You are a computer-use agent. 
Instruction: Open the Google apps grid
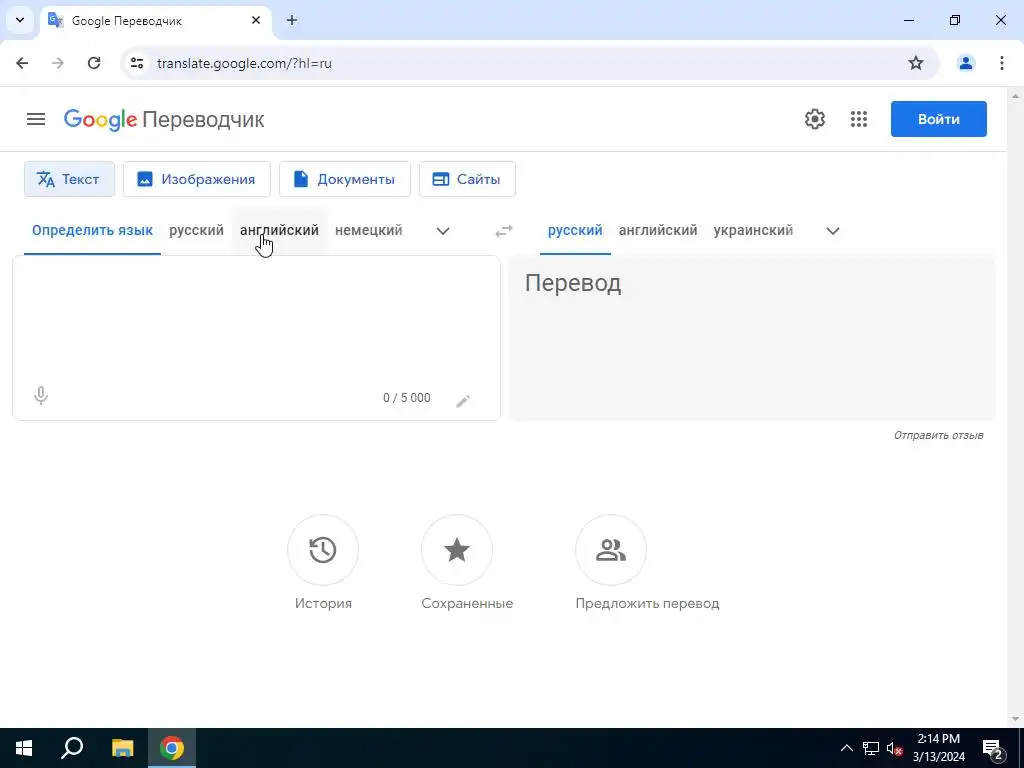click(x=859, y=120)
